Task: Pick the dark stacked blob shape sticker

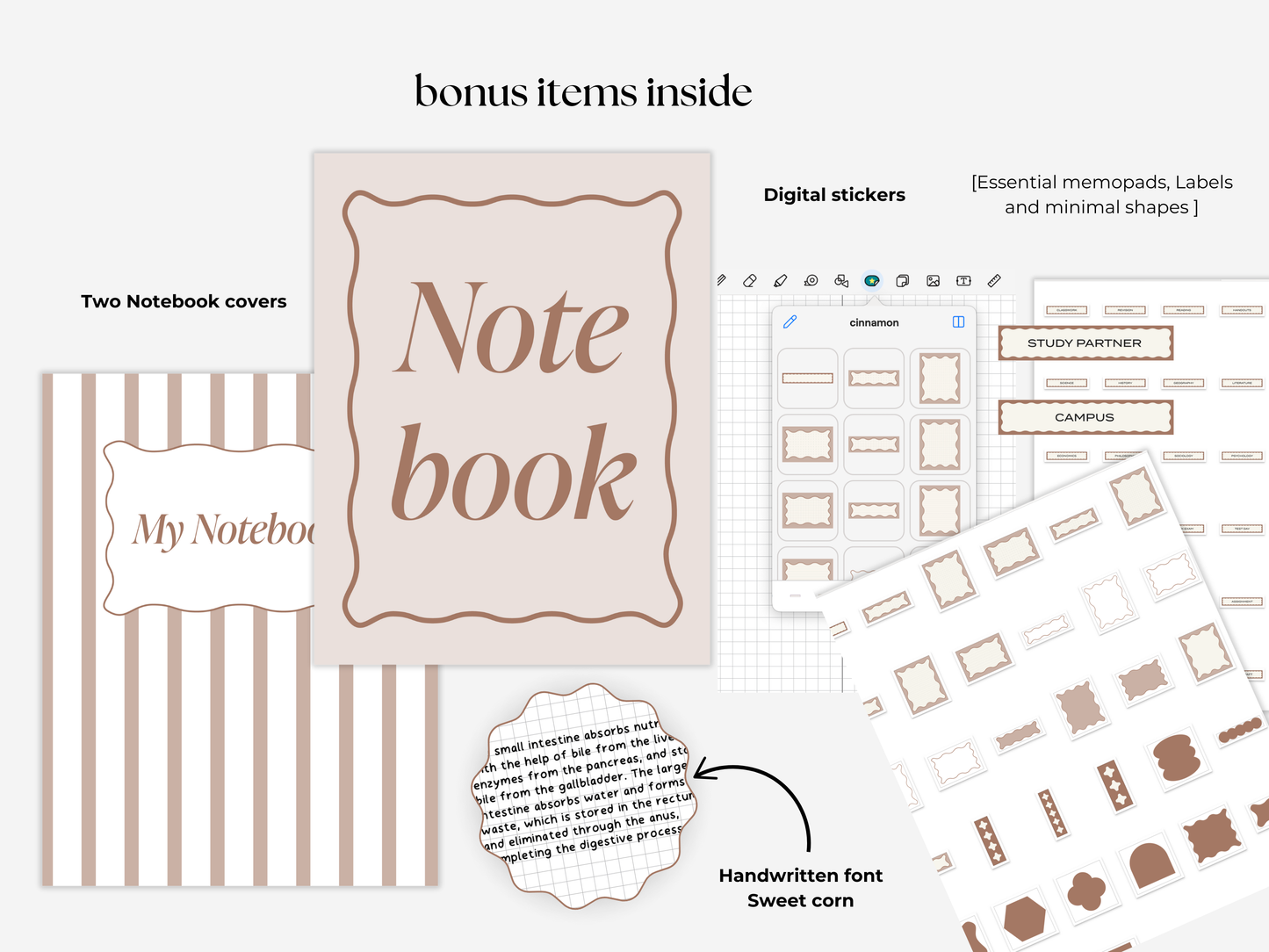Action: click(x=1177, y=759)
